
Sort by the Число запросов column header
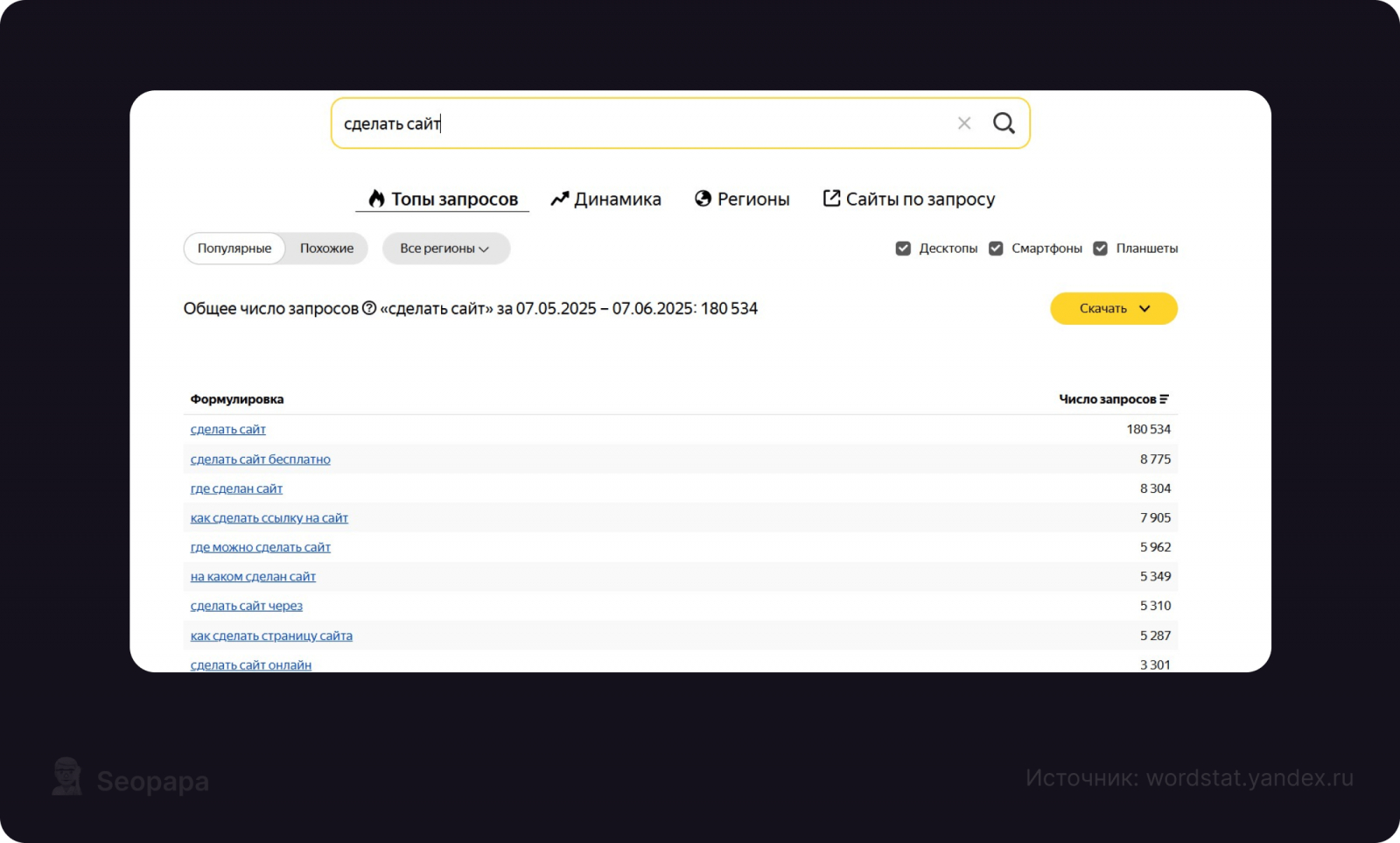coord(1108,399)
